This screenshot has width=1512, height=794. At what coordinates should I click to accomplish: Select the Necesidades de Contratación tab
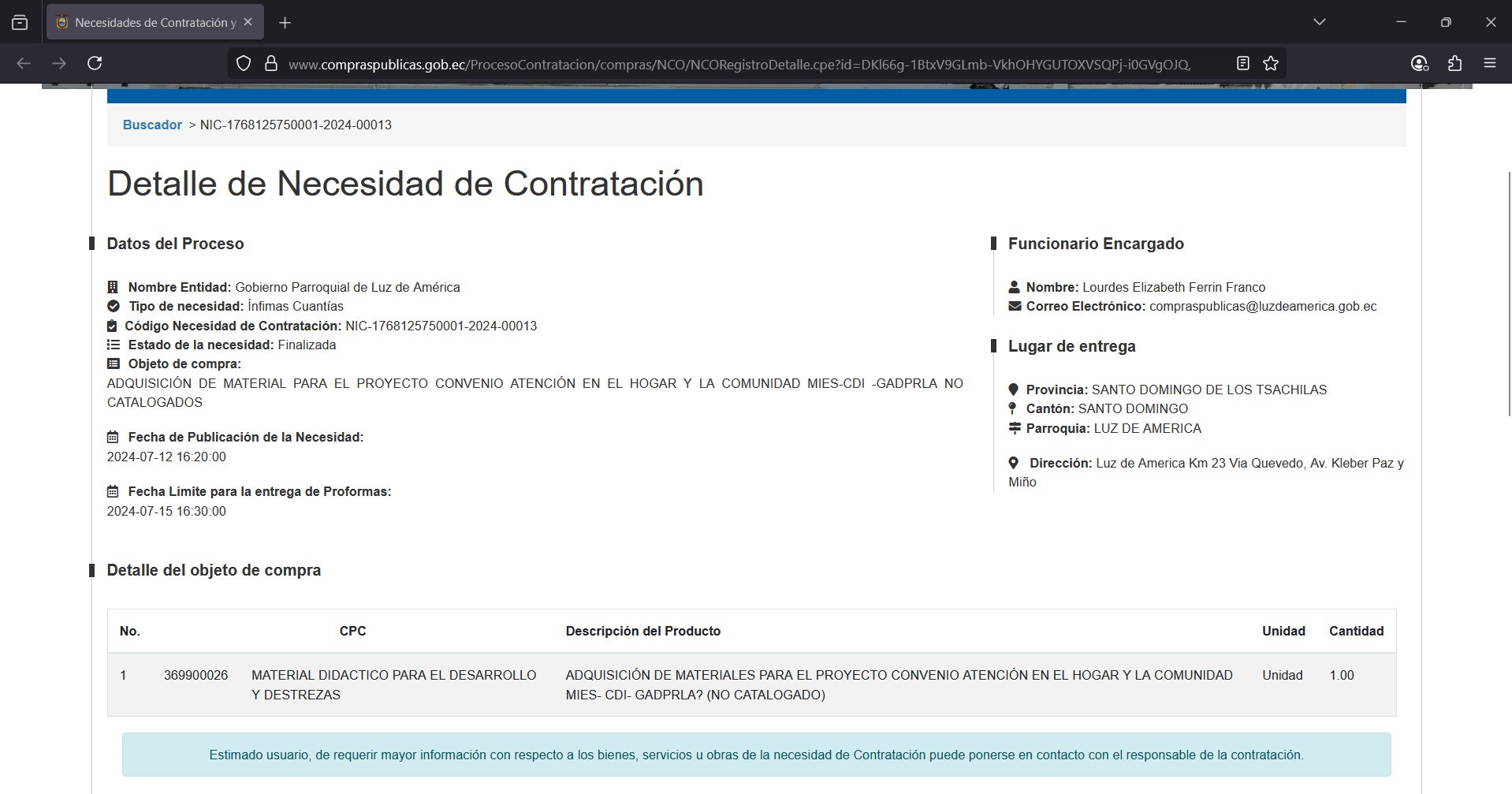click(155, 22)
